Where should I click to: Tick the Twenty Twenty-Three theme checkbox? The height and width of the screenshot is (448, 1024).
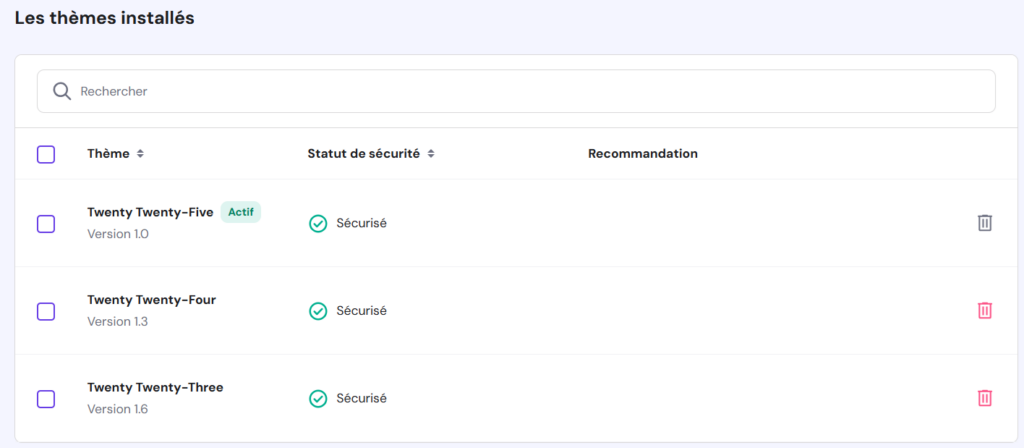[46, 398]
